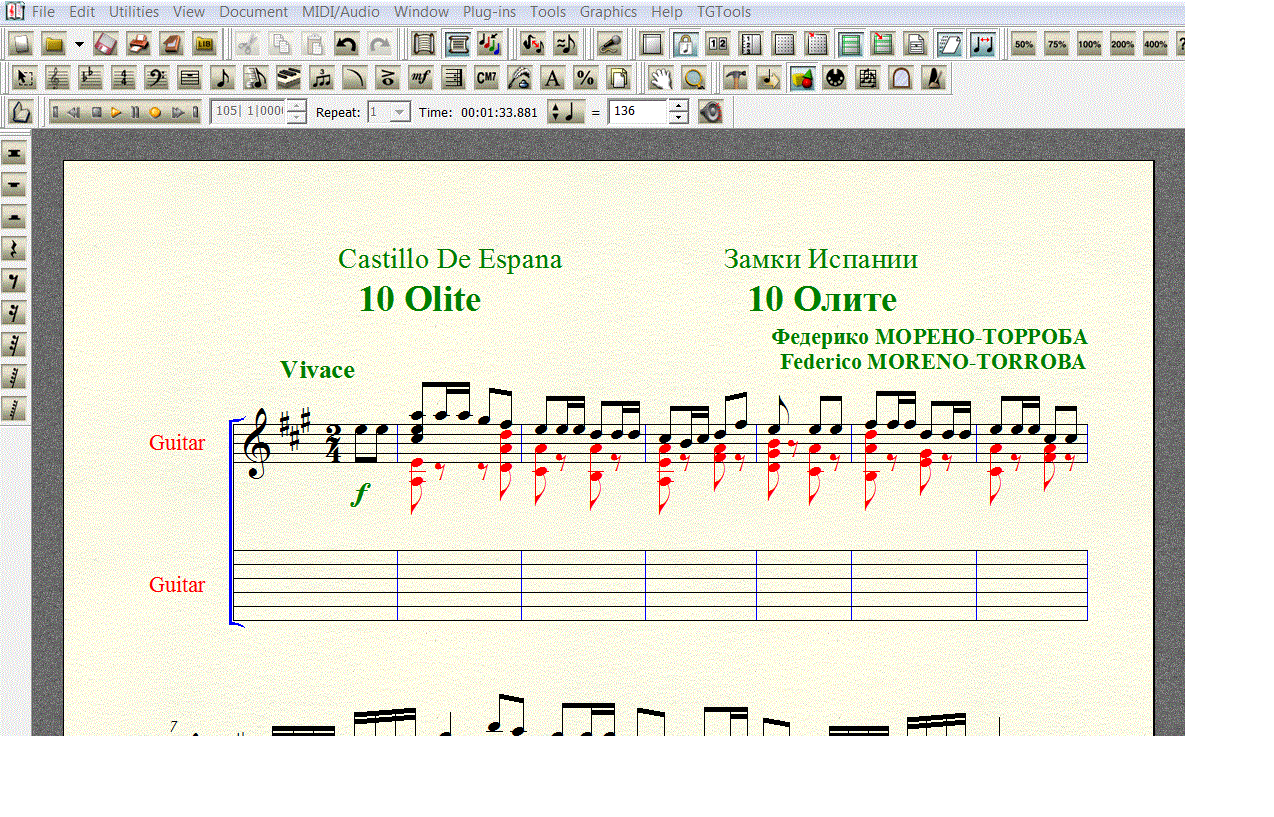This screenshot has height=817, width=1274.
Task: Click the Save floppy disk icon
Action: click(x=106, y=44)
